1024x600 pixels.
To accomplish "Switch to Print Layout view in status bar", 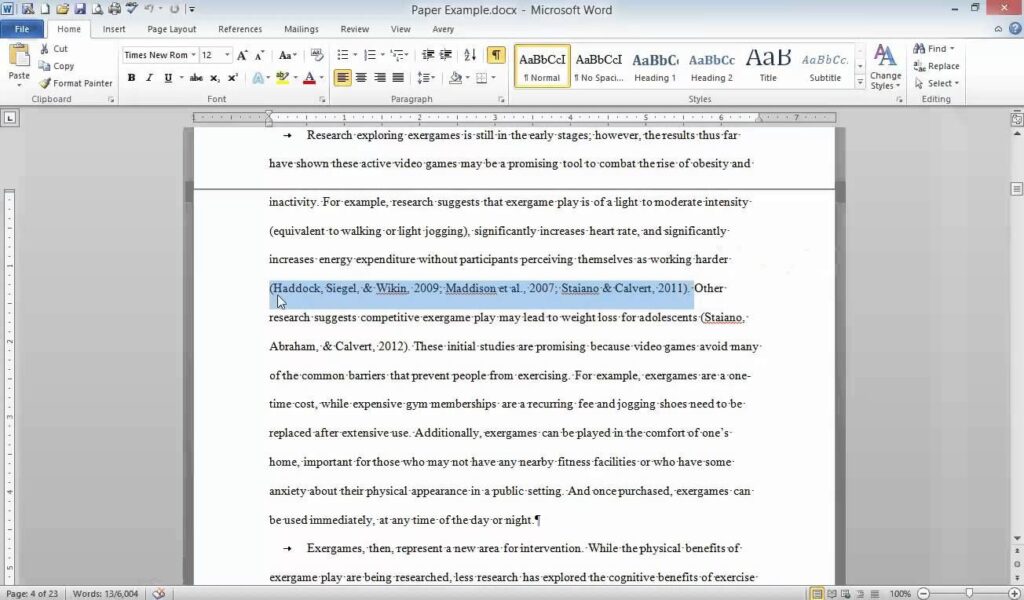I will (817, 593).
